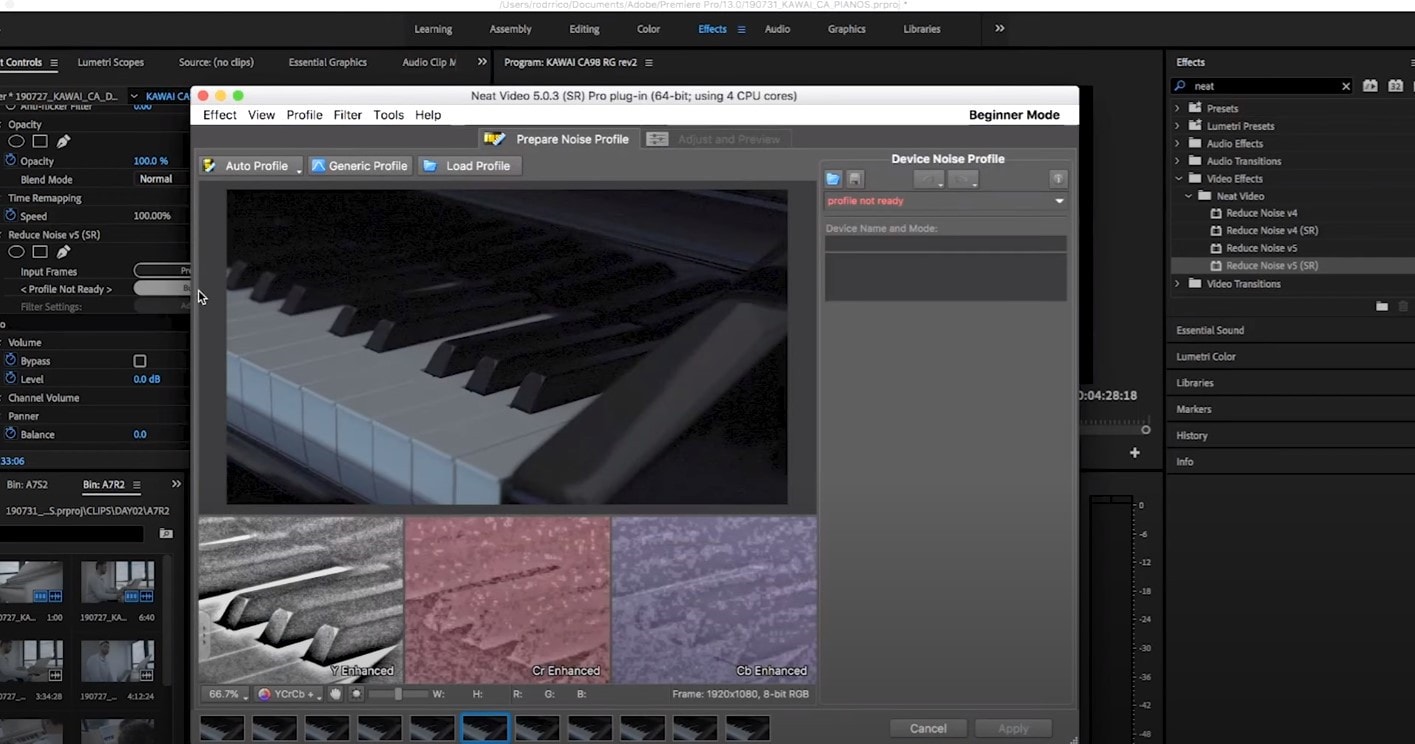Switch to the Color workspace tab
Screen dimensions: 1415x744
[648, 29]
